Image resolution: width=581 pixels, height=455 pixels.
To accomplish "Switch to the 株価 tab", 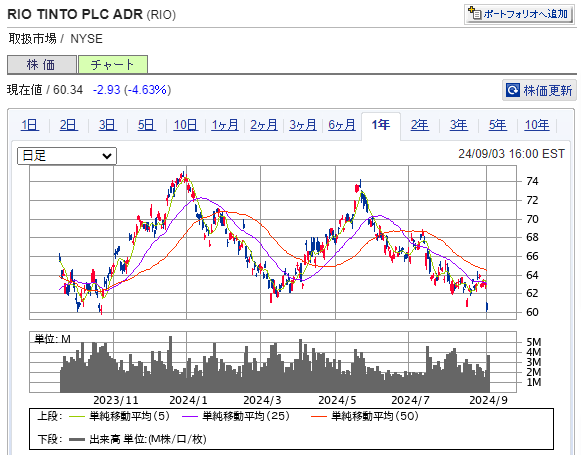I will (42, 65).
